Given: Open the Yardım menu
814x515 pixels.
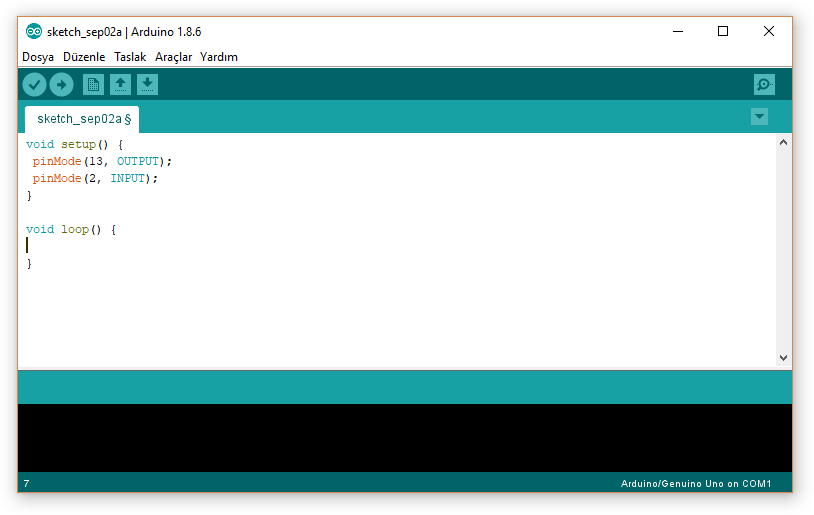Looking at the screenshot, I should coord(219,57).
